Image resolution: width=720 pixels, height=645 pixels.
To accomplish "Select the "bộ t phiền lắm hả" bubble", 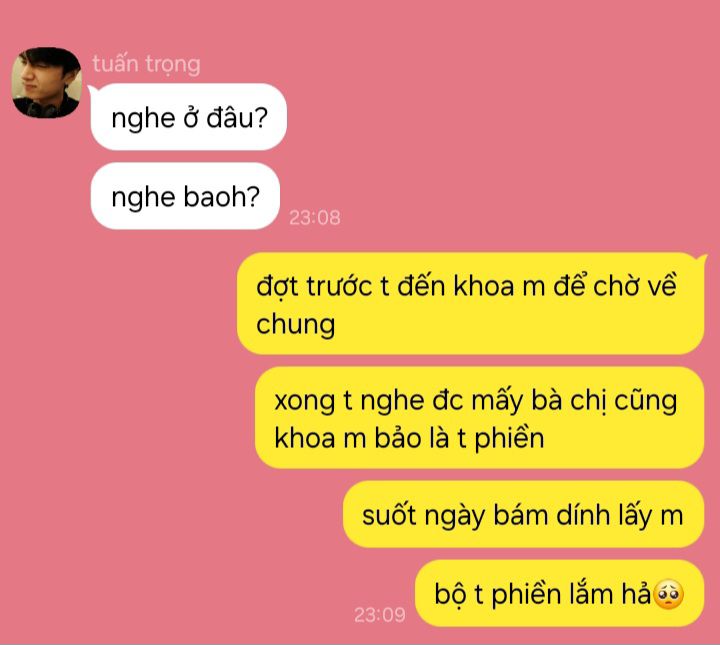I will pos(559,593).
